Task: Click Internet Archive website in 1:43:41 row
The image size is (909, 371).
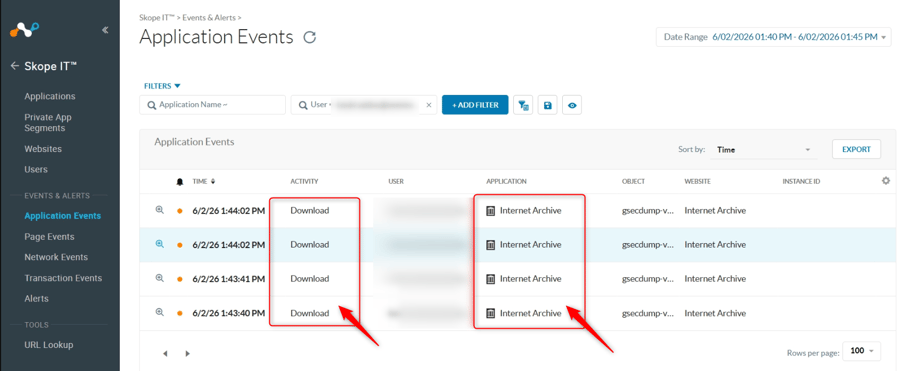Action: 715,279
